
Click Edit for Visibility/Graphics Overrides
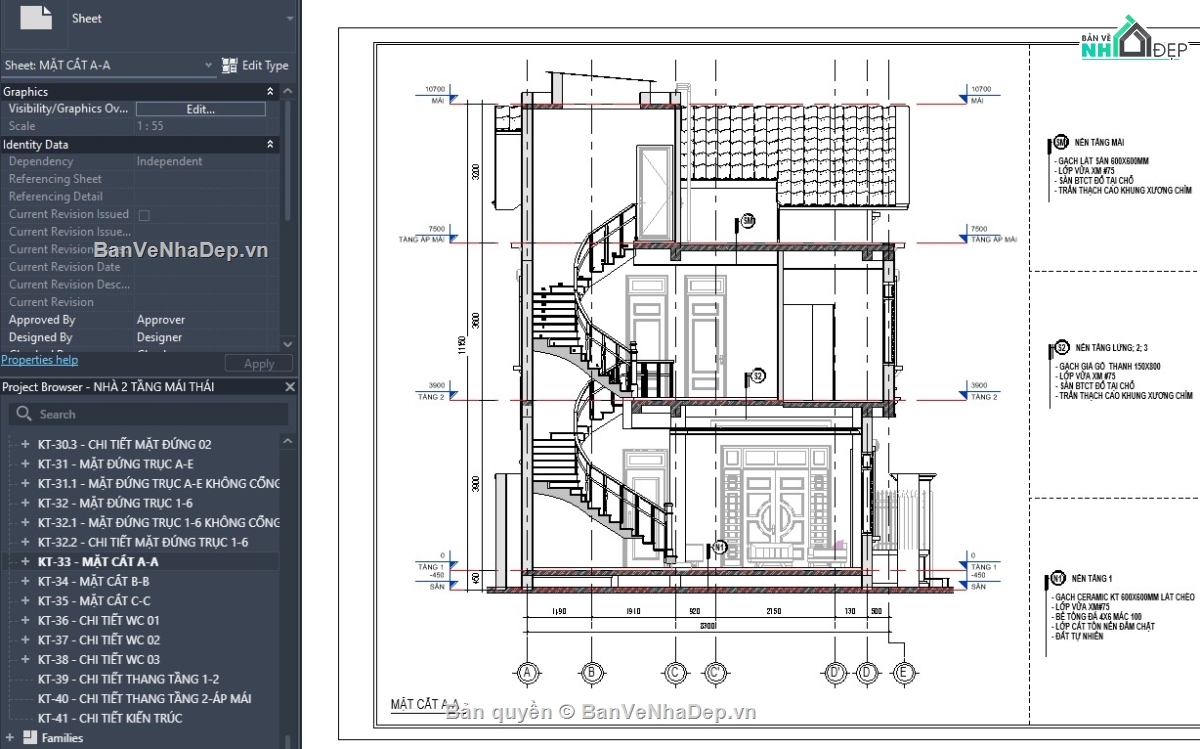click(201, 109)
